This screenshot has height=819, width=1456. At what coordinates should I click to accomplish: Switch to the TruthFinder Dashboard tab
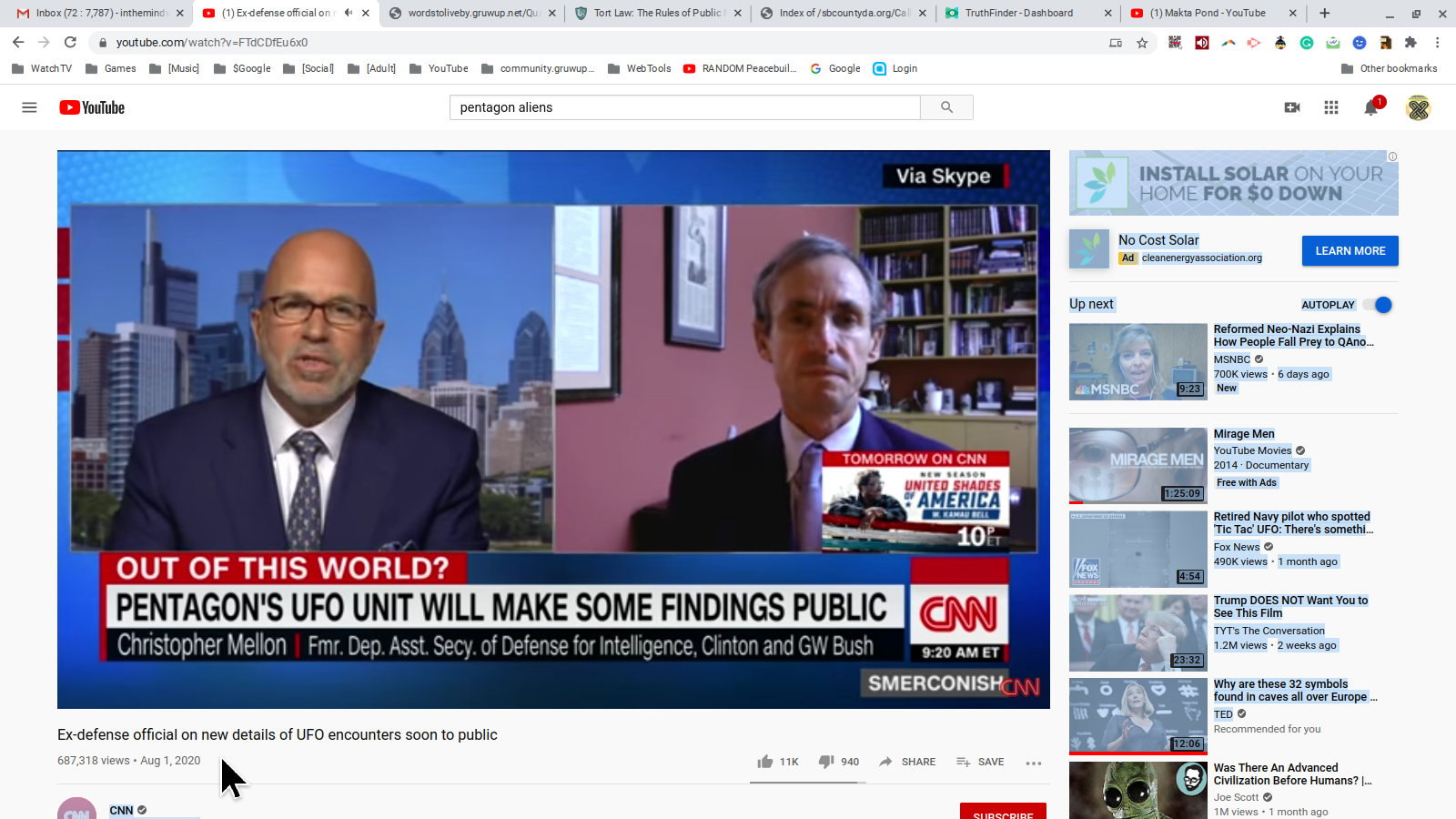tap(1029, 13)
